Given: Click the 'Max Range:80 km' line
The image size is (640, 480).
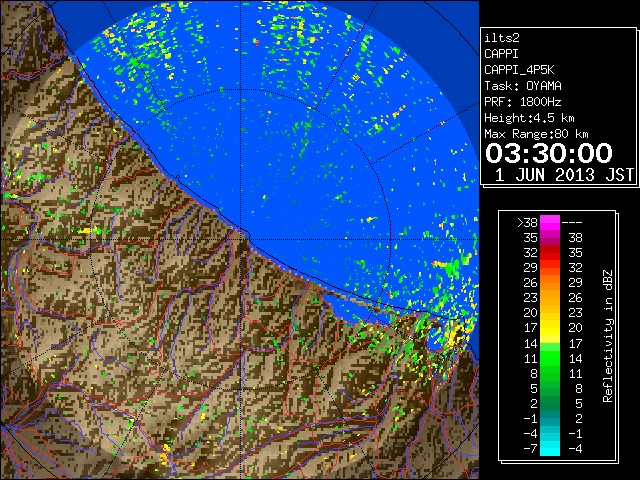Looking at the screenshot, I should (536, 134).
